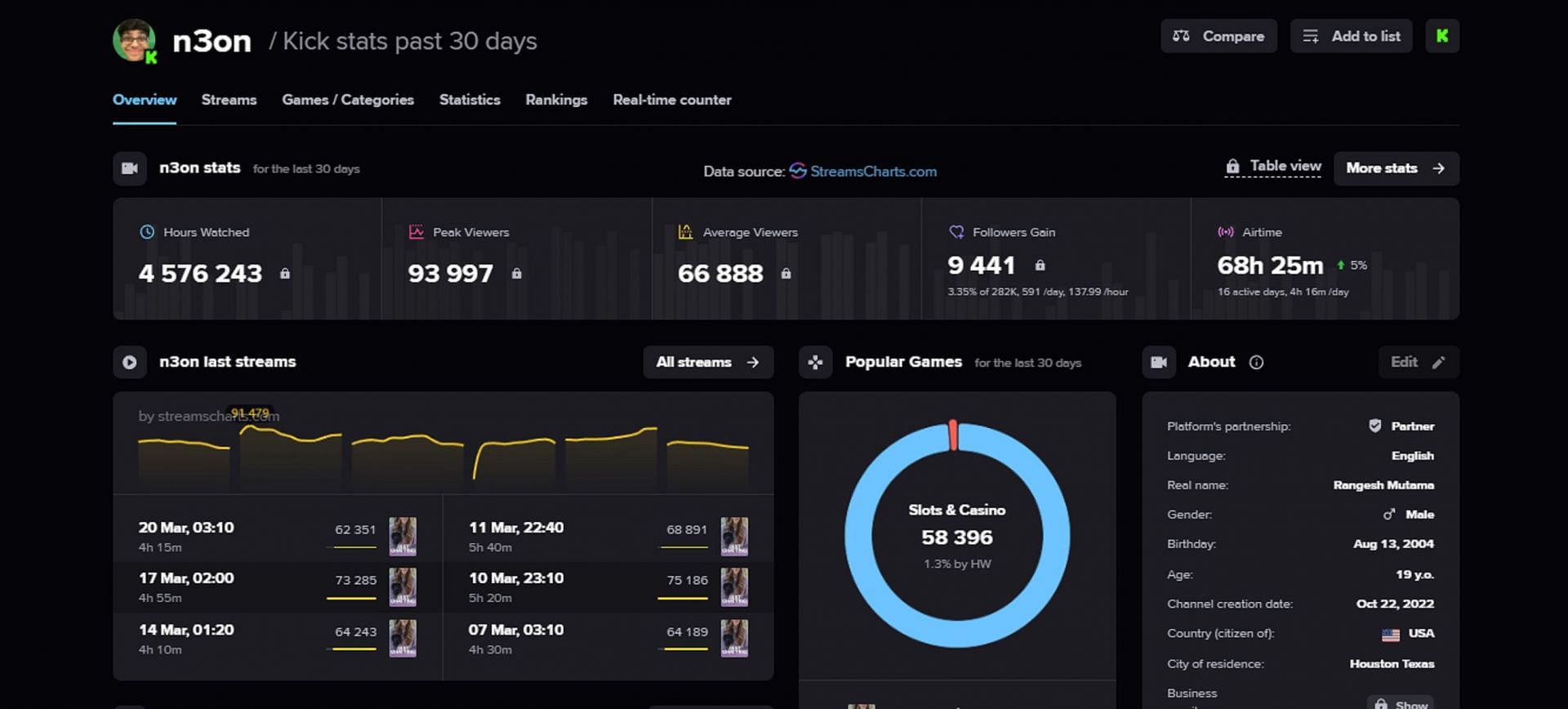Click the clock icon by Hours Watched

pos(147,232)
